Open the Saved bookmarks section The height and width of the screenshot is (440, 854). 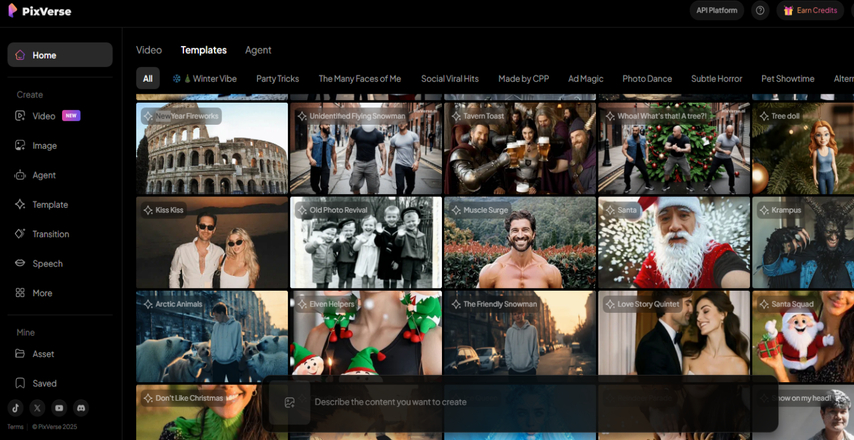[43, 383]
